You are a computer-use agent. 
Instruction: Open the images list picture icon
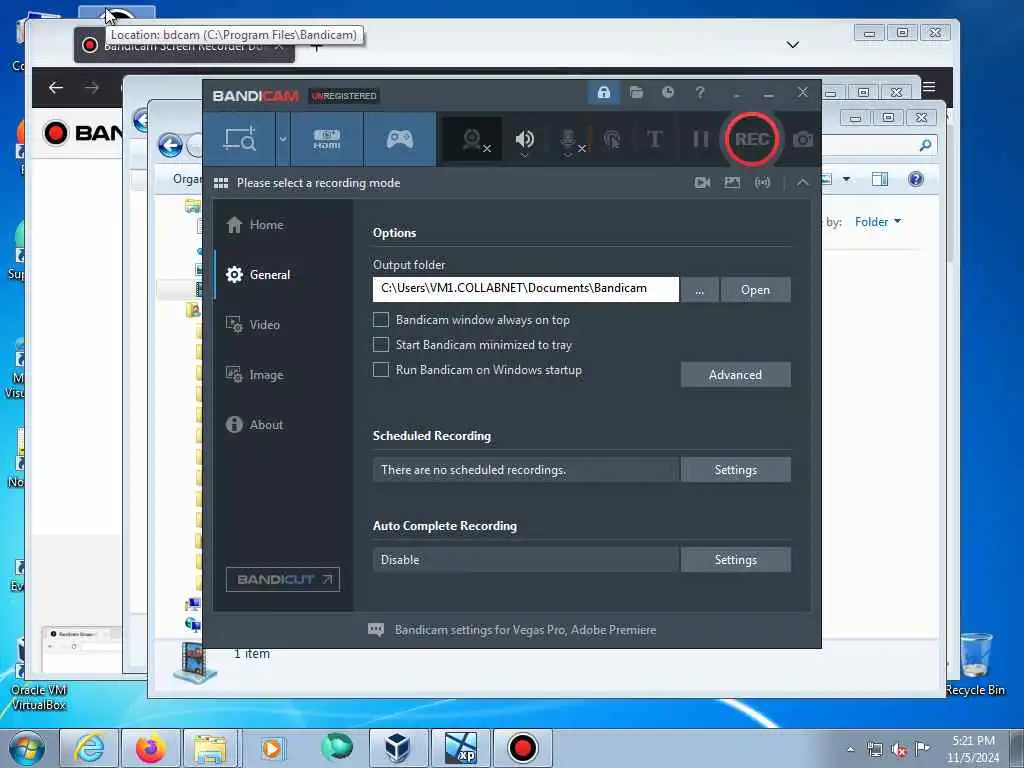point(732,183)
